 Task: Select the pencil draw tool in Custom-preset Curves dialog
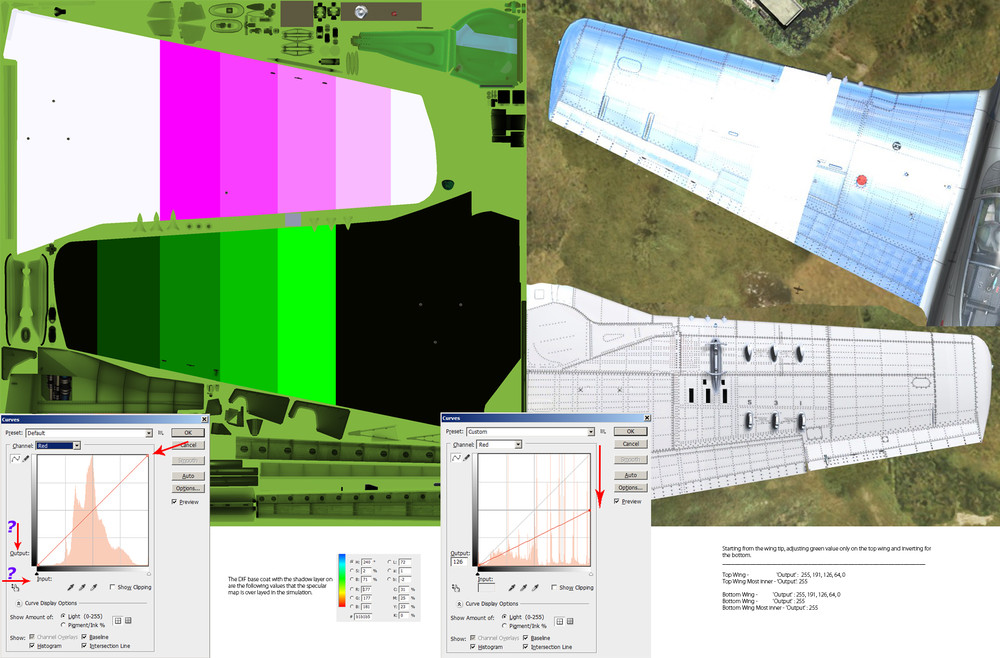point(466,458)
